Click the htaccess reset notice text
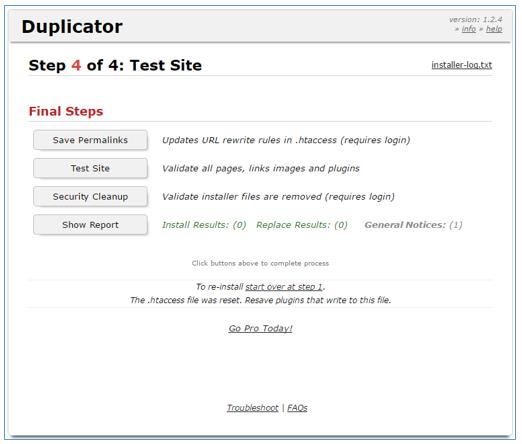 (x=260, y=300)
